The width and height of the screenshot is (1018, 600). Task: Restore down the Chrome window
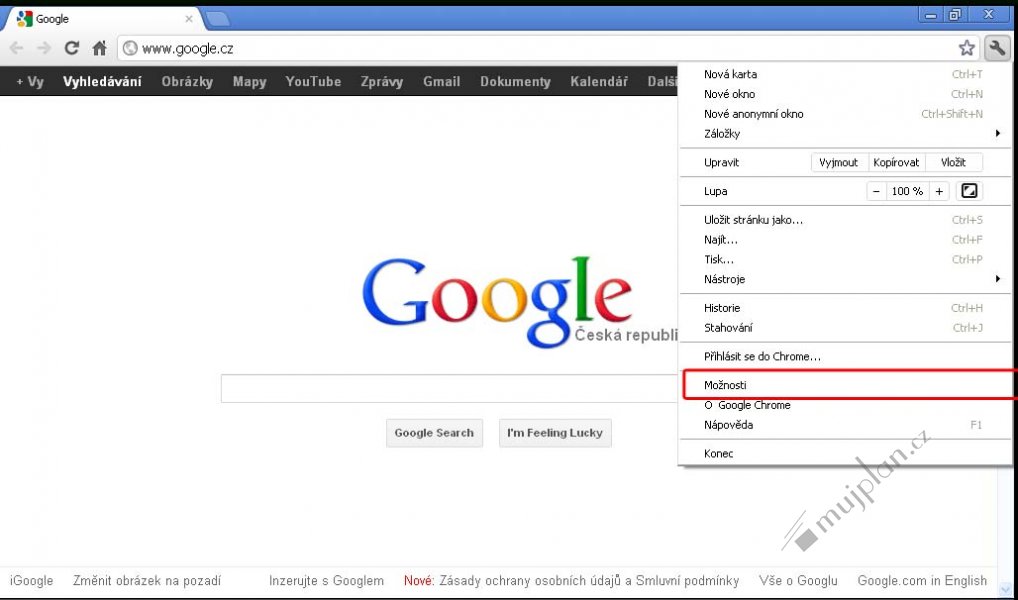tap(954, 15)
